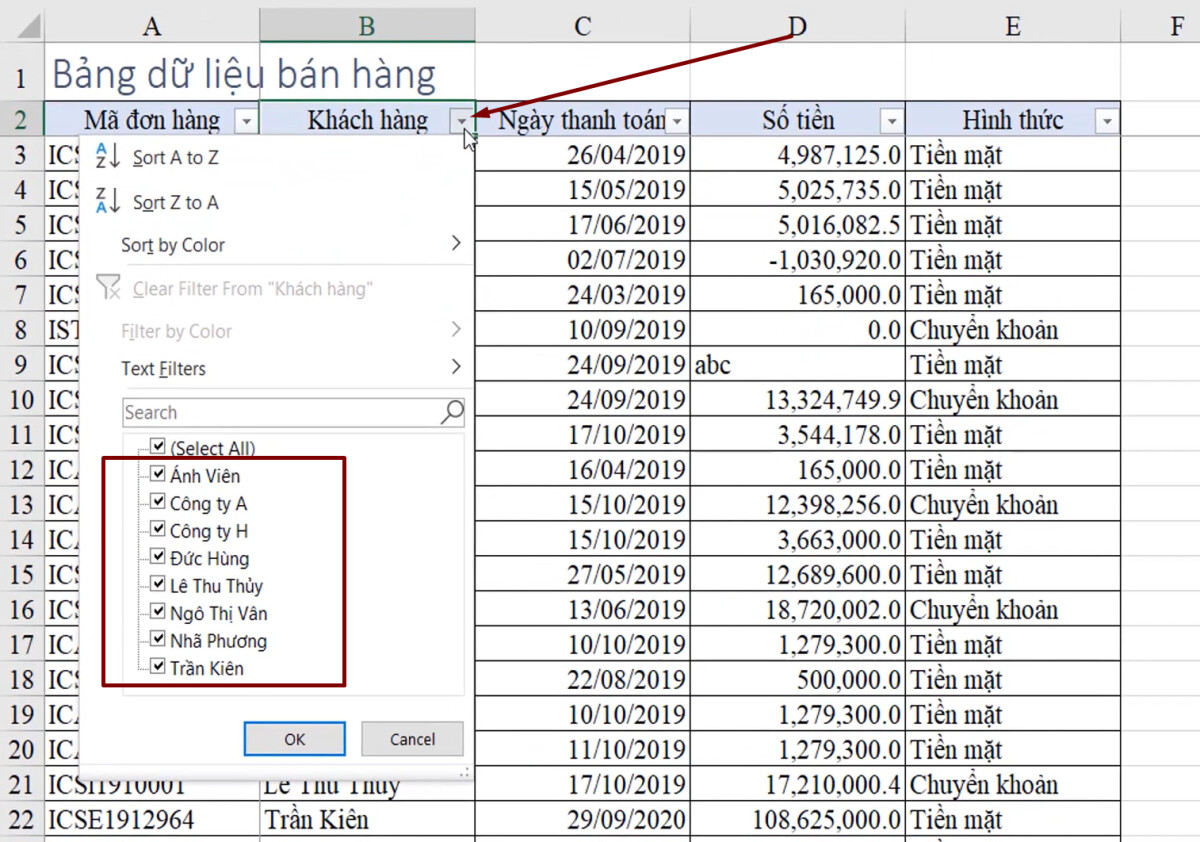Open the filter dropdown on Hình thức
This screenshot has width=1200, height=842.
[x=1106, y=119]
